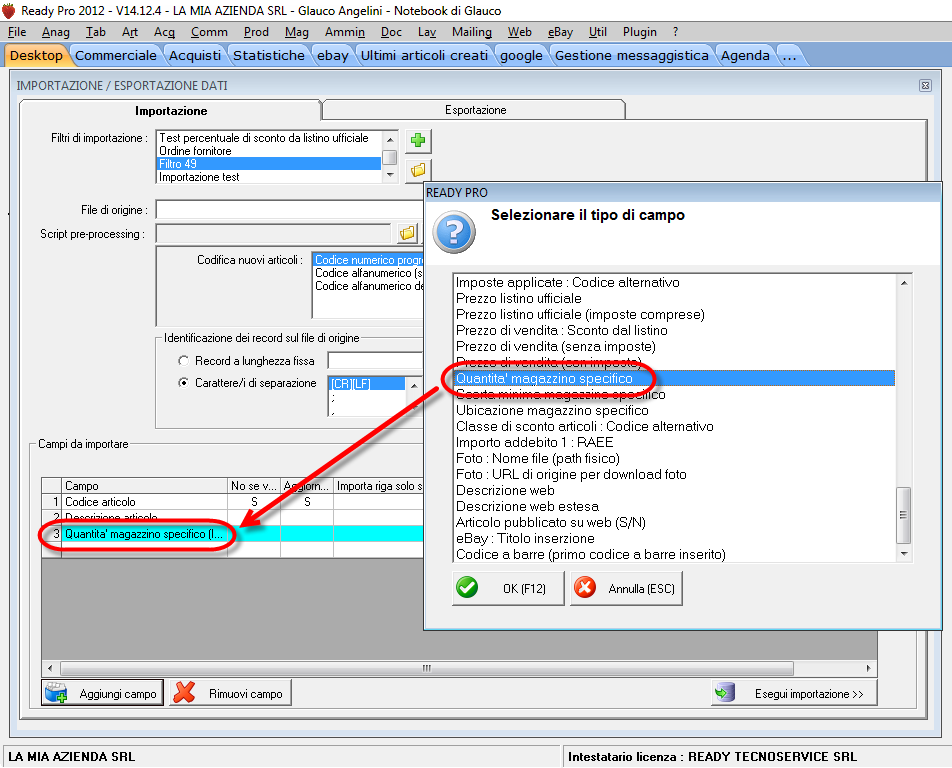This screenshot has height=768, width=952.
Task: Switch to the Esportazione tab
Action: [x=475, y=110]
